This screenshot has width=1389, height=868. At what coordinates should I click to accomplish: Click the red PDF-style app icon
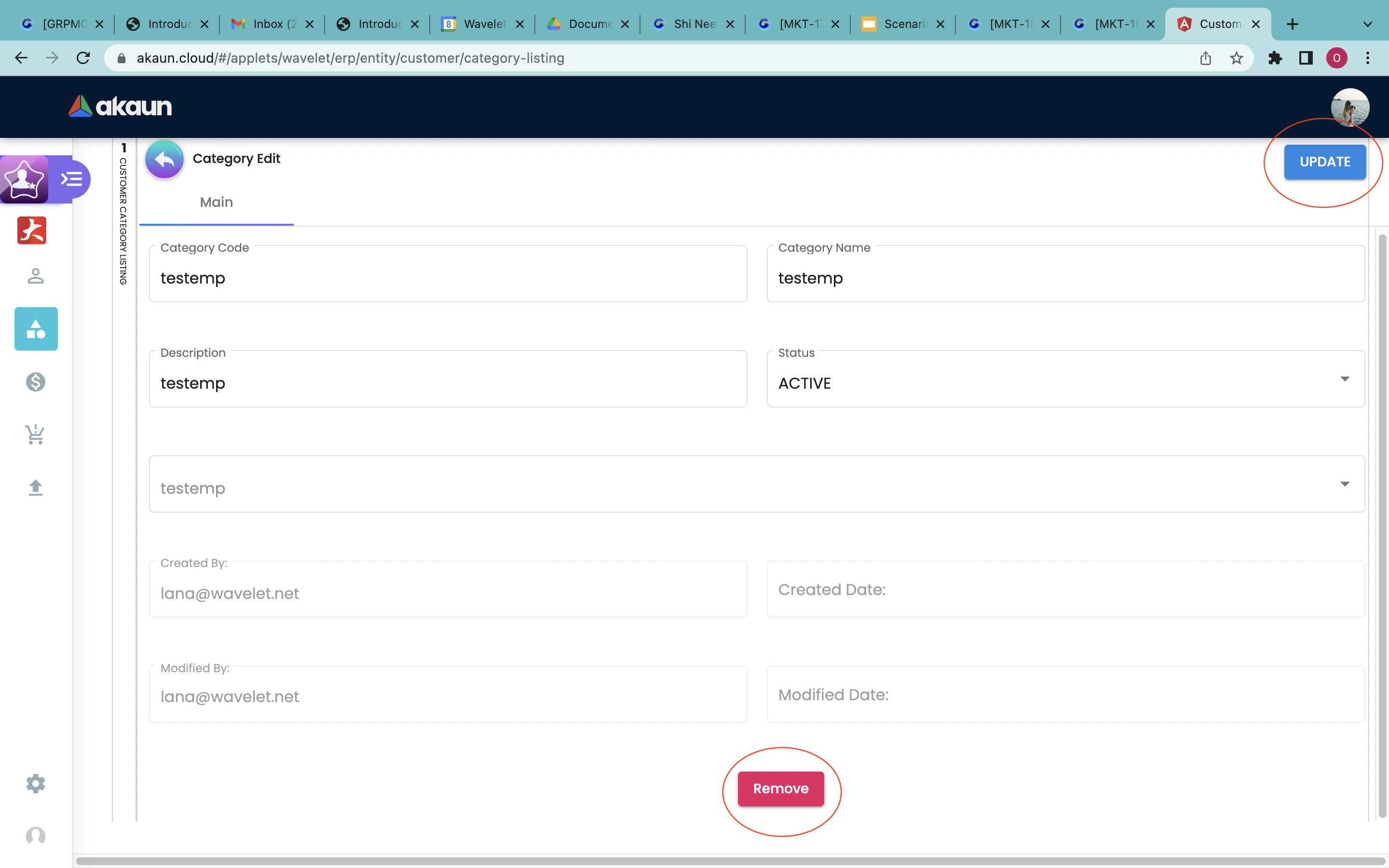(31, 230)
